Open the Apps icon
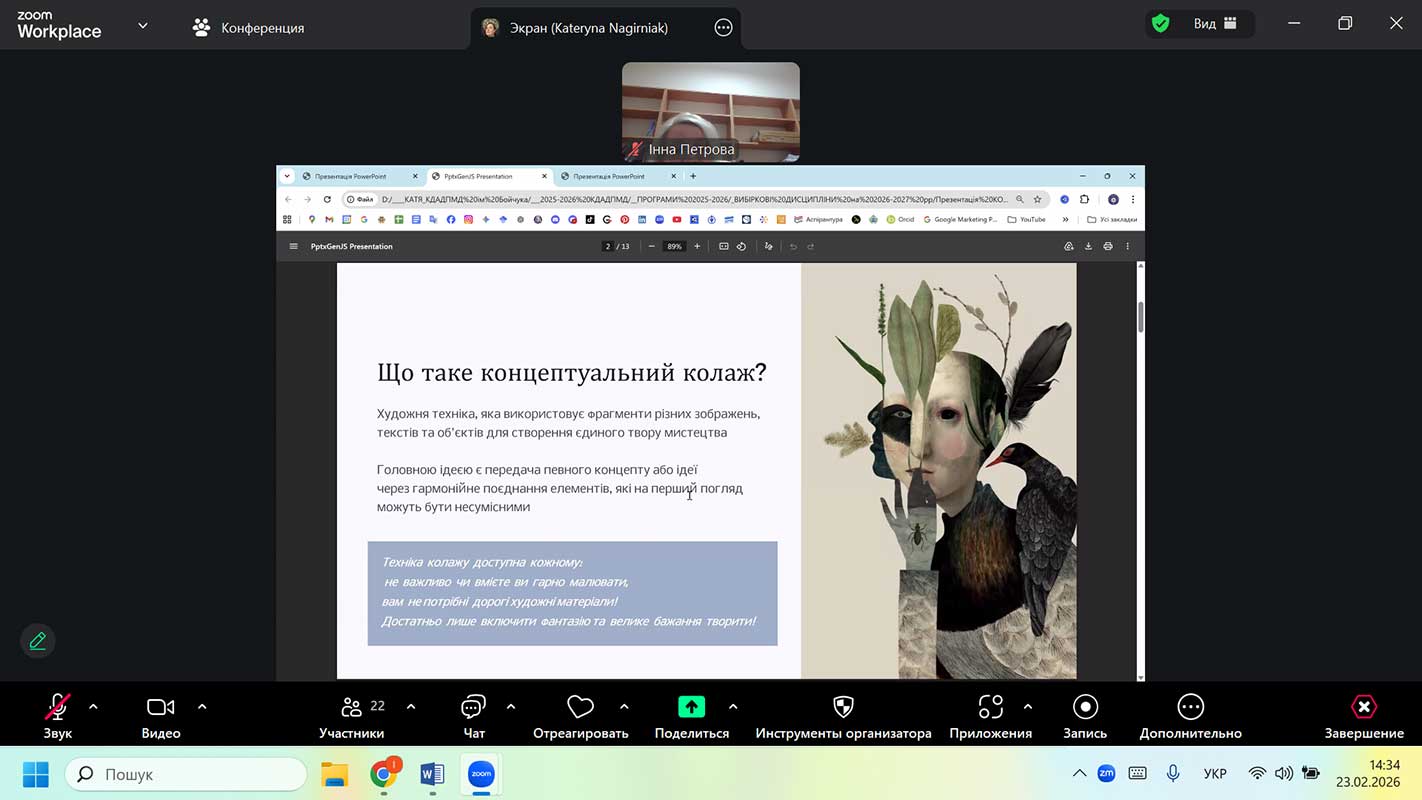This screenshot has height=800, width=1422. [990, 707]
